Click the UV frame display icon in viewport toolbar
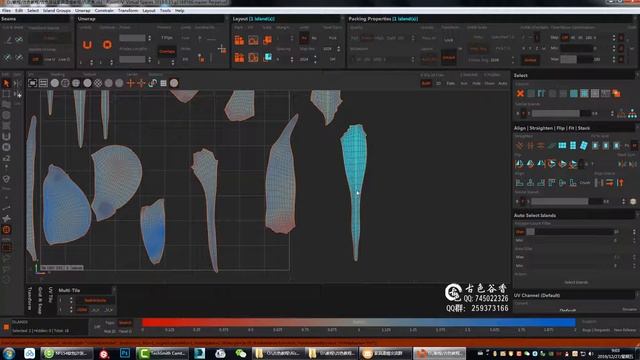640x360 pixels. point(33,83)
